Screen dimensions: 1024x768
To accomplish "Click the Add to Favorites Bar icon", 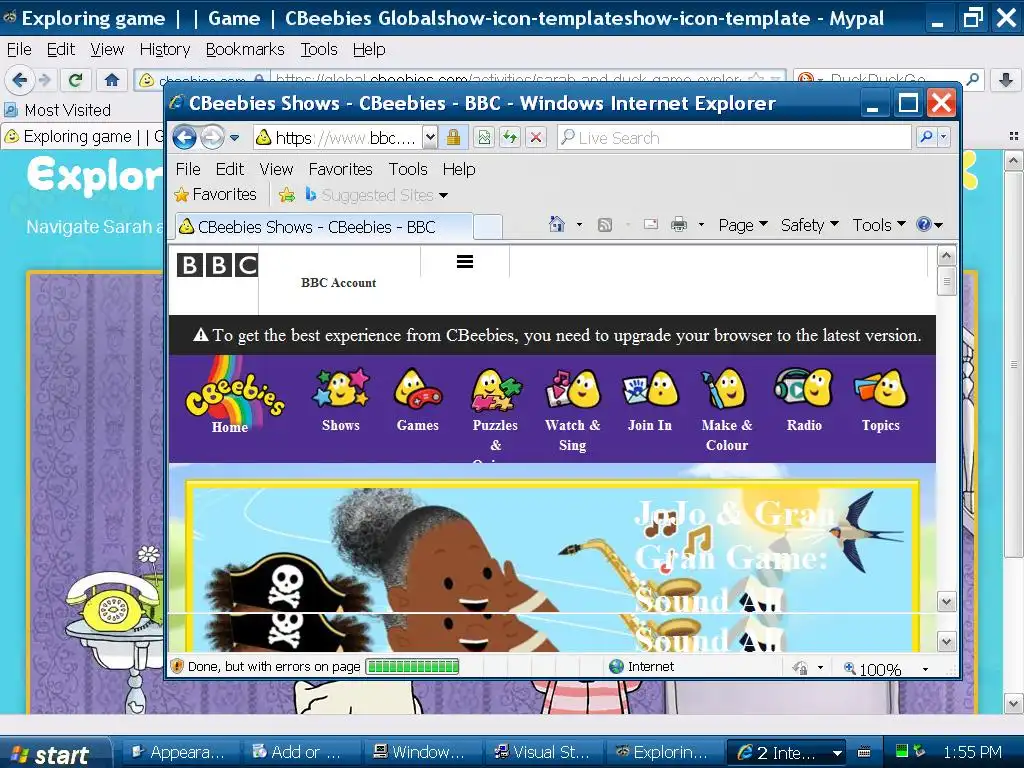I will (x=286, y=195).
